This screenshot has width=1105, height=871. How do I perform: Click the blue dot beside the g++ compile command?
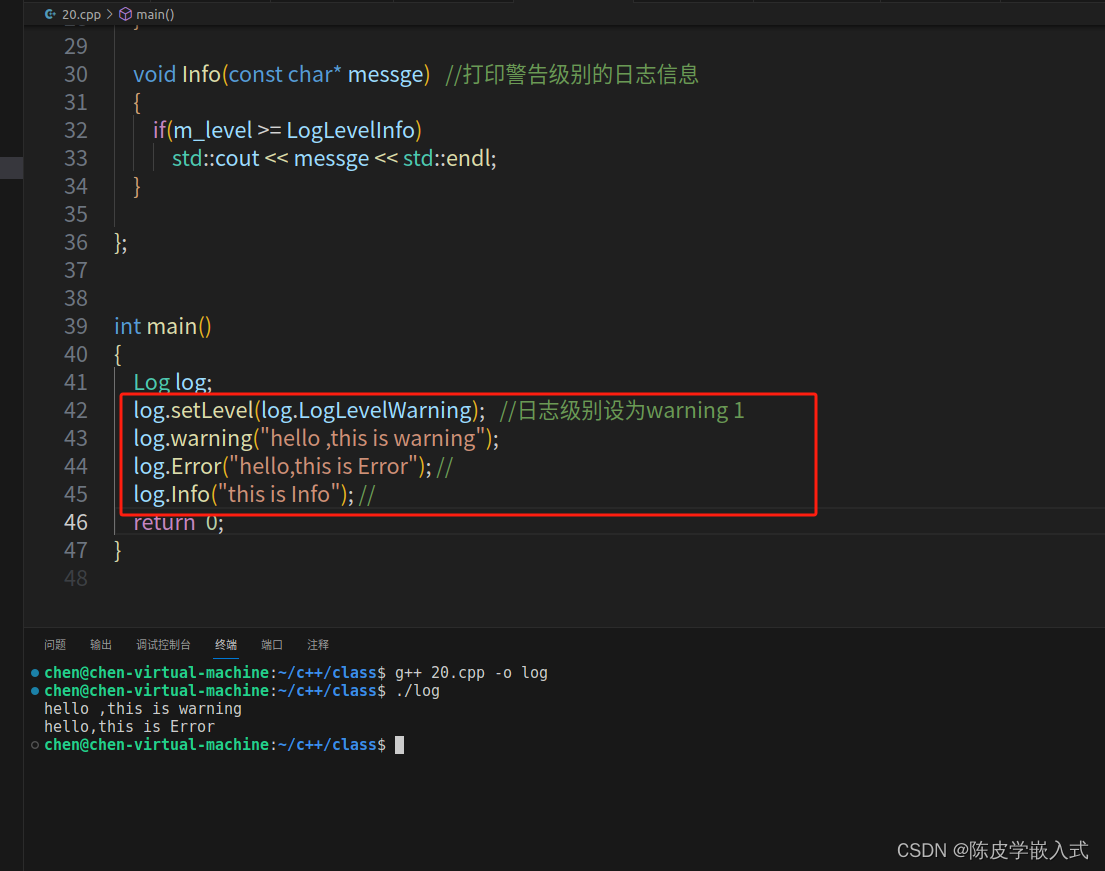(33, 672)
